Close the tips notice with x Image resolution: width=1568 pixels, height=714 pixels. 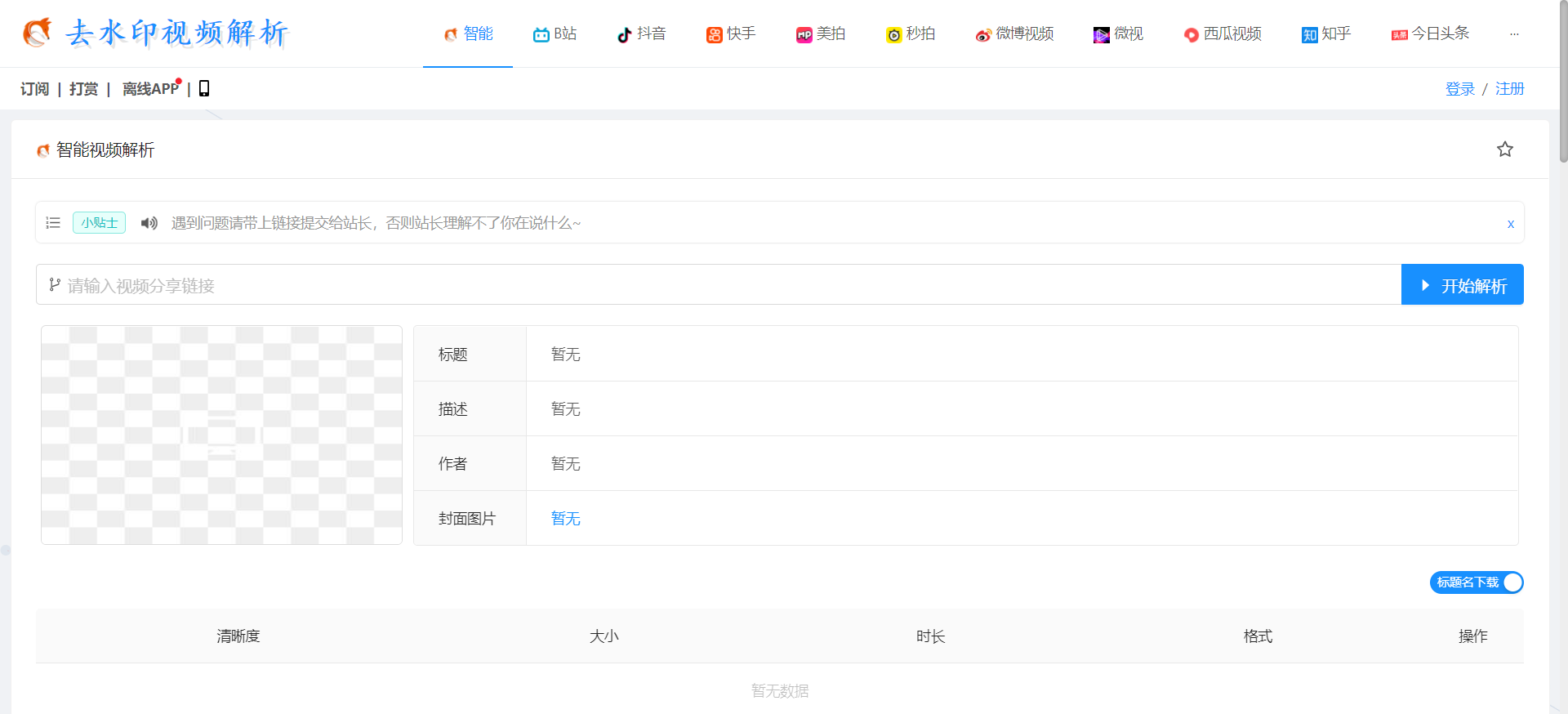coord(1511,223)
